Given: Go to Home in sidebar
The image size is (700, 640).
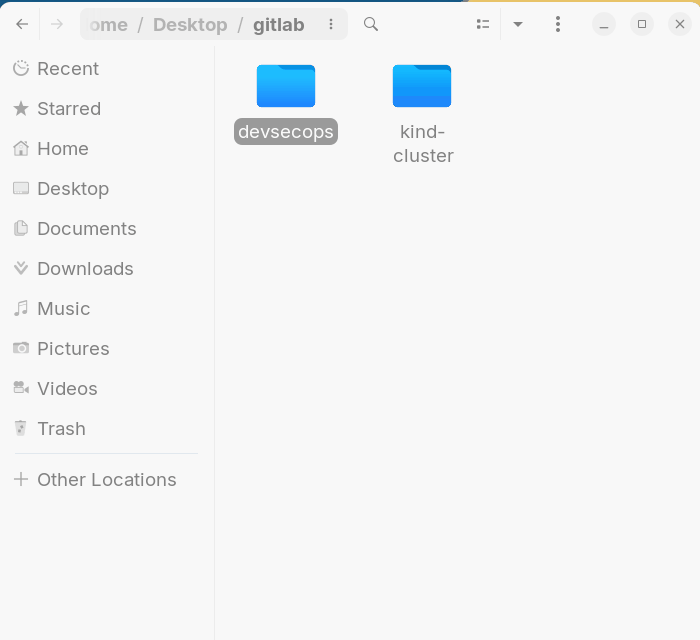Looking at the screenshot, I should pyautogui.click(x=62, y=149).
